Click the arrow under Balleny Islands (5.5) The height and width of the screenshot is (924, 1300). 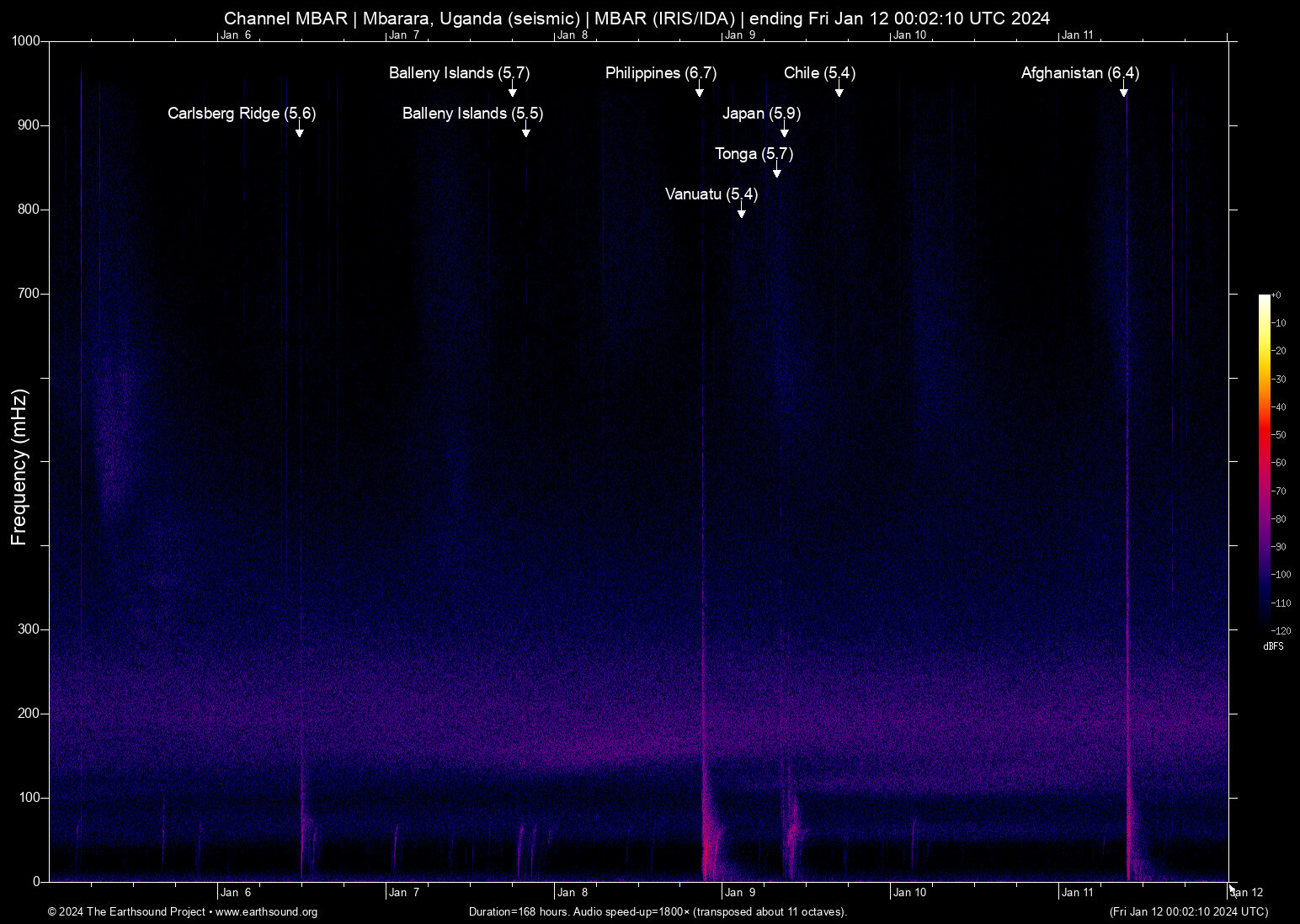click(x=525, y=130)
